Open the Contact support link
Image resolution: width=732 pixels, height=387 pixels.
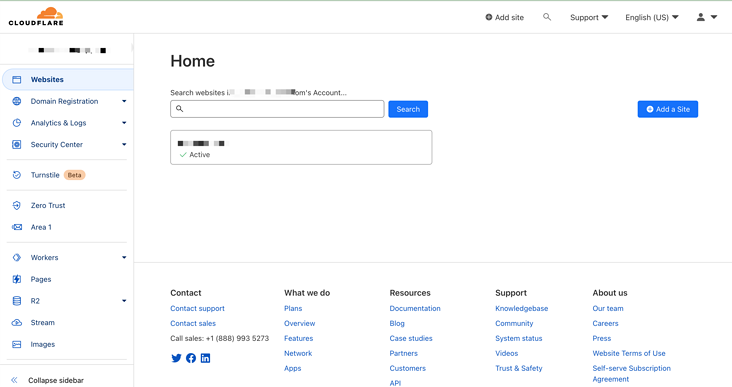click(197, 309)
